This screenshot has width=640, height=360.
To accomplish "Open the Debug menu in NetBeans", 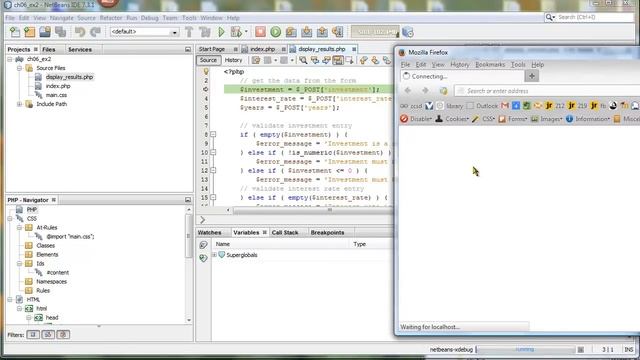I will pyautogui.click(x=149, y=18).
